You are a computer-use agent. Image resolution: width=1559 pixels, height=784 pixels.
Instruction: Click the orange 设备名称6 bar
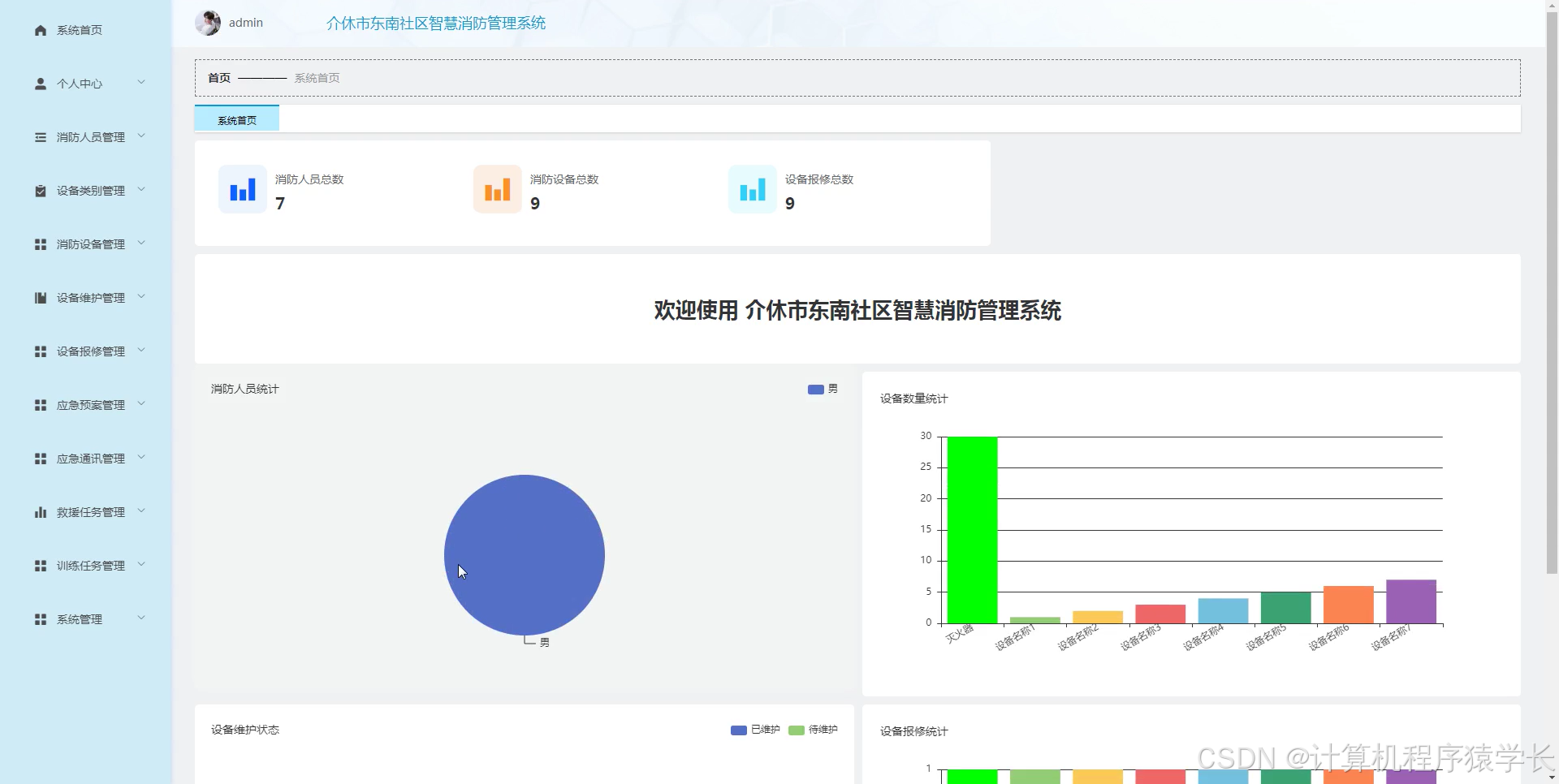[1349, 605]
